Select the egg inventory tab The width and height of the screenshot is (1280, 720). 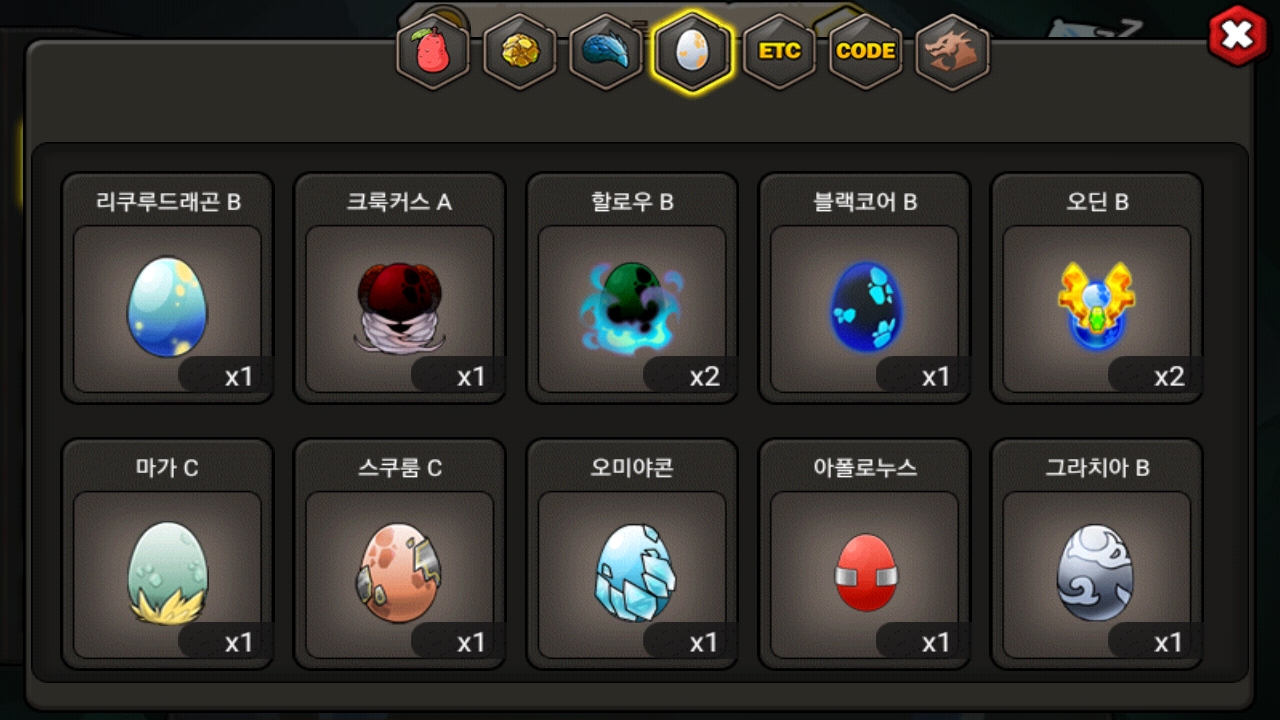click(692, 52)
